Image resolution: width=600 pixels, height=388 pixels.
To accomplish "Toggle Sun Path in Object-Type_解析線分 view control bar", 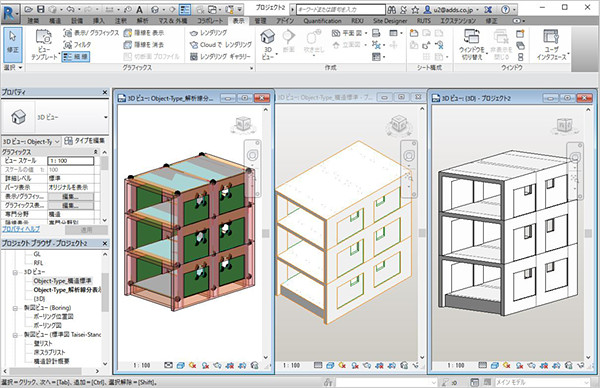I will [x=192, y=365].
